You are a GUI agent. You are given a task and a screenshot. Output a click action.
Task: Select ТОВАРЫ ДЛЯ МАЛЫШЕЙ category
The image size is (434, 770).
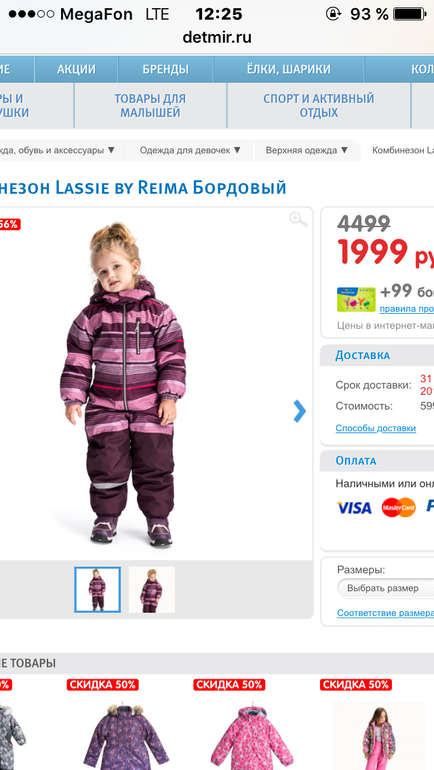click(x=150, y=106)
